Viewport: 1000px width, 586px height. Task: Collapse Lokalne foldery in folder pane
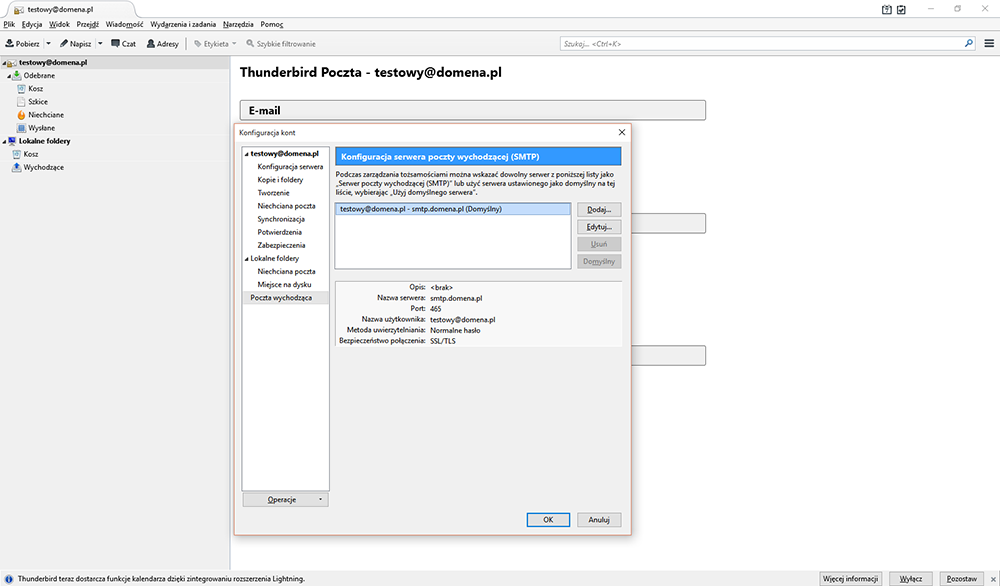tap(4, 142)
